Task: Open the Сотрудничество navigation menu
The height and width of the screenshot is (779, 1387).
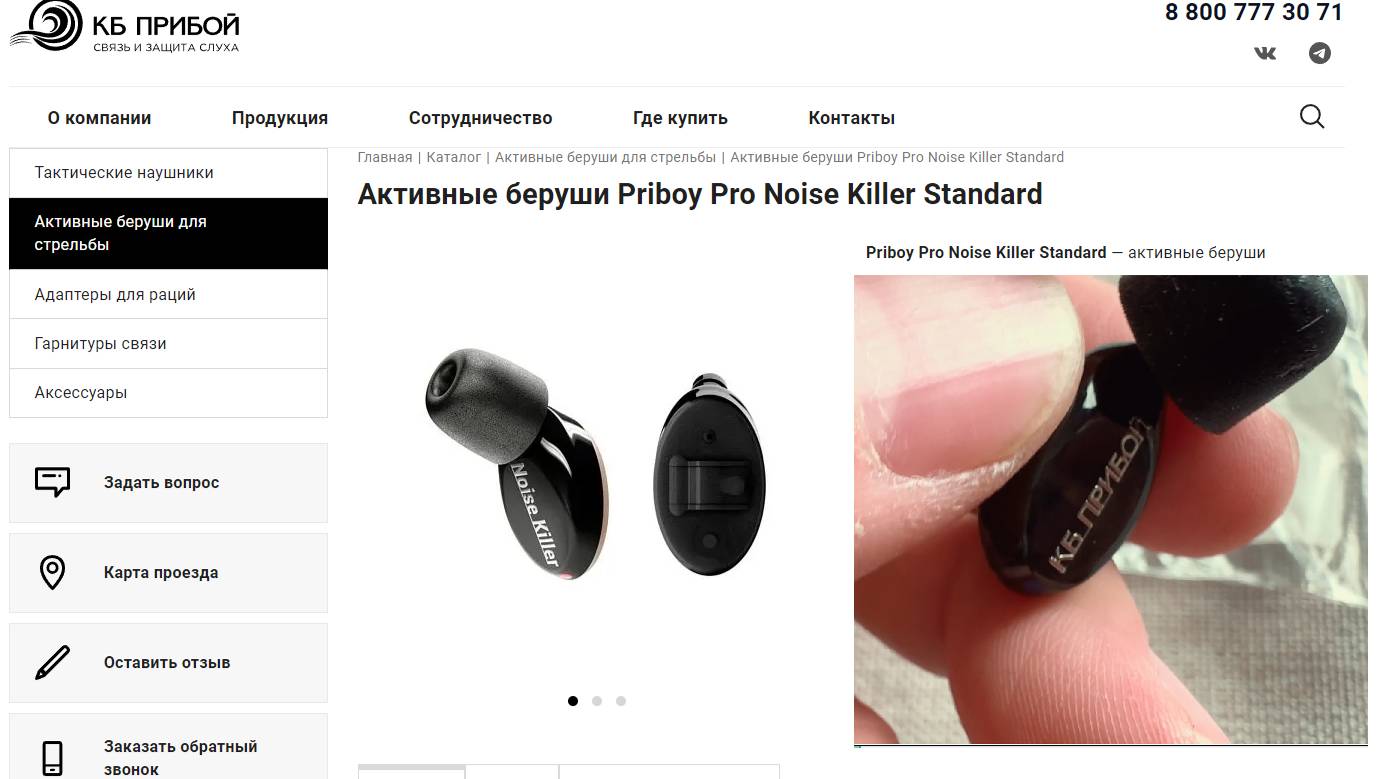Action: (481, 118)
